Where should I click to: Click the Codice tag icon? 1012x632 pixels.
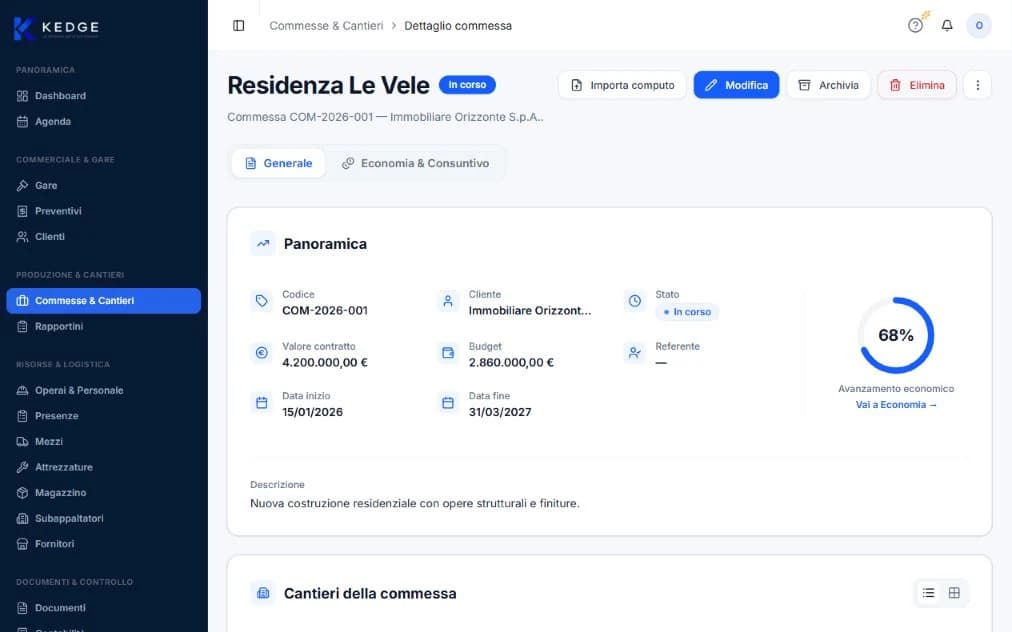click(261, 301)
